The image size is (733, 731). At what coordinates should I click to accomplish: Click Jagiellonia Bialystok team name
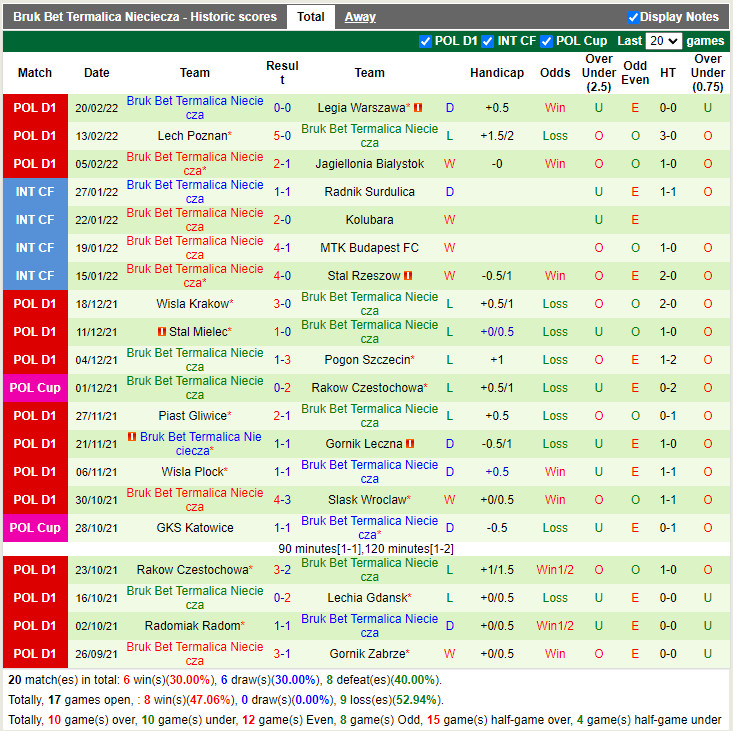point(369,164)
